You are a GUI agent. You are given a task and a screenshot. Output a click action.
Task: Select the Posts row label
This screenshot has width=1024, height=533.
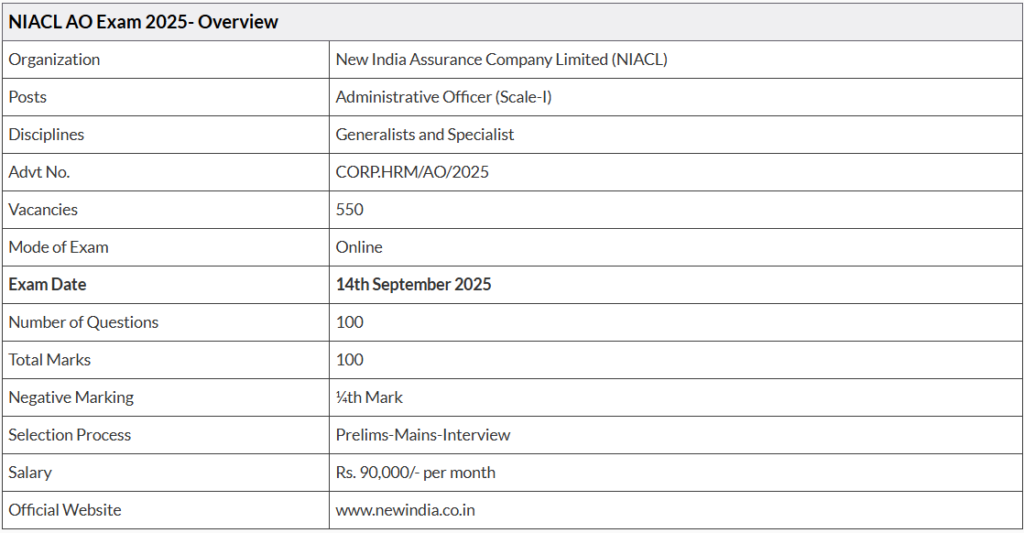tap(27, 97)
